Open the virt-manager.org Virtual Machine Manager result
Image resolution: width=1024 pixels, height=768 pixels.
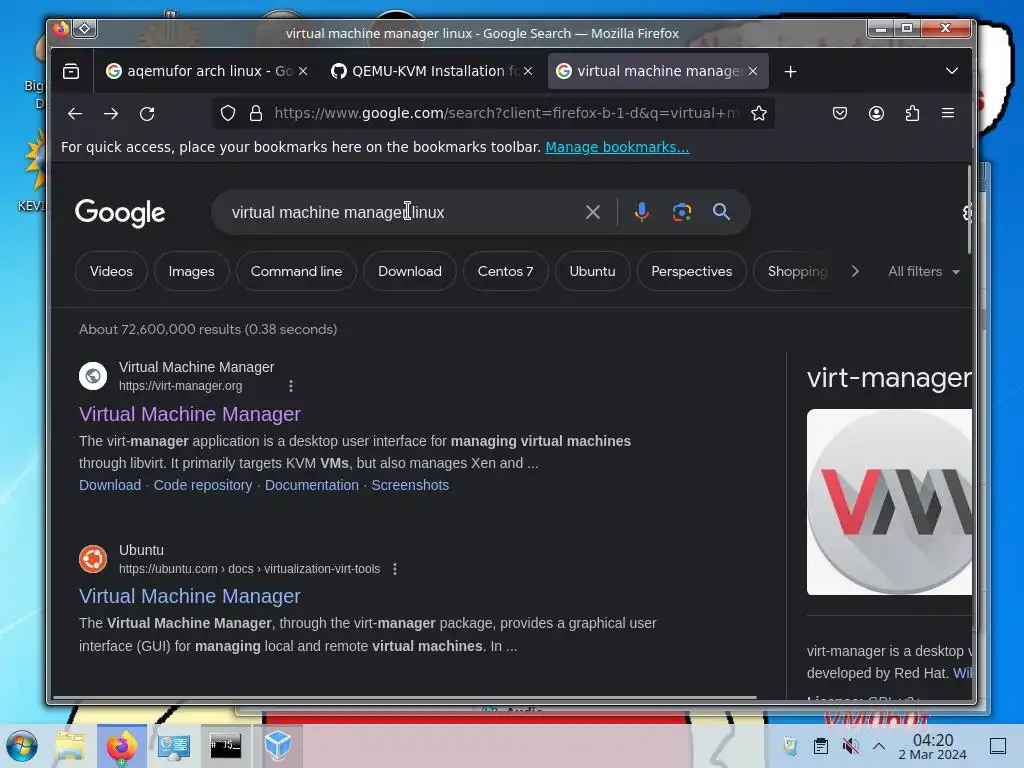[190, 414]
